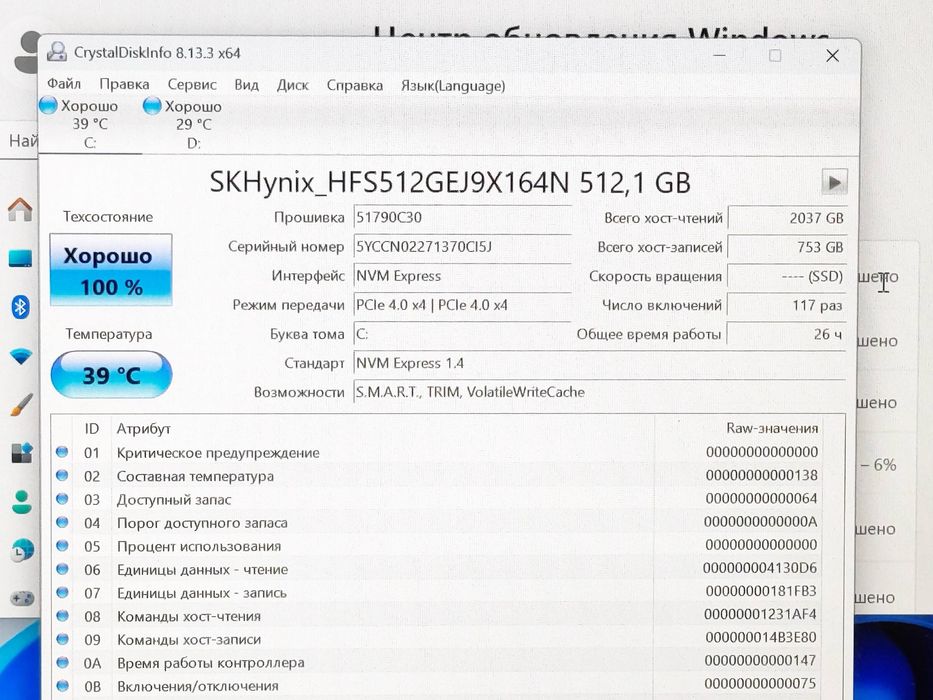Click raw value 00000000000138
The height and width of the screenshot is (700, 933).
tap(762, 475)
